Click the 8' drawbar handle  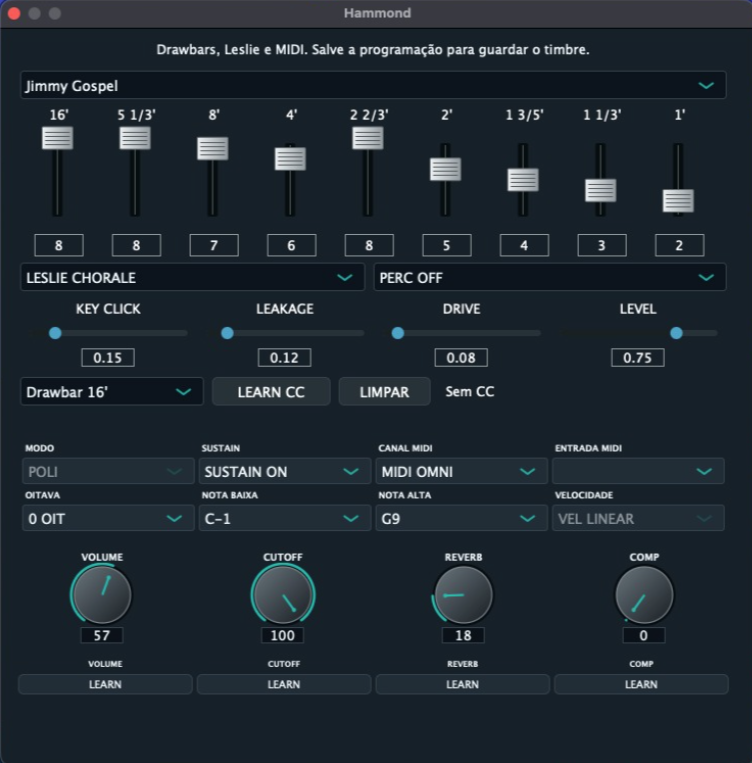pyautogui.click(x=213, y=148)
